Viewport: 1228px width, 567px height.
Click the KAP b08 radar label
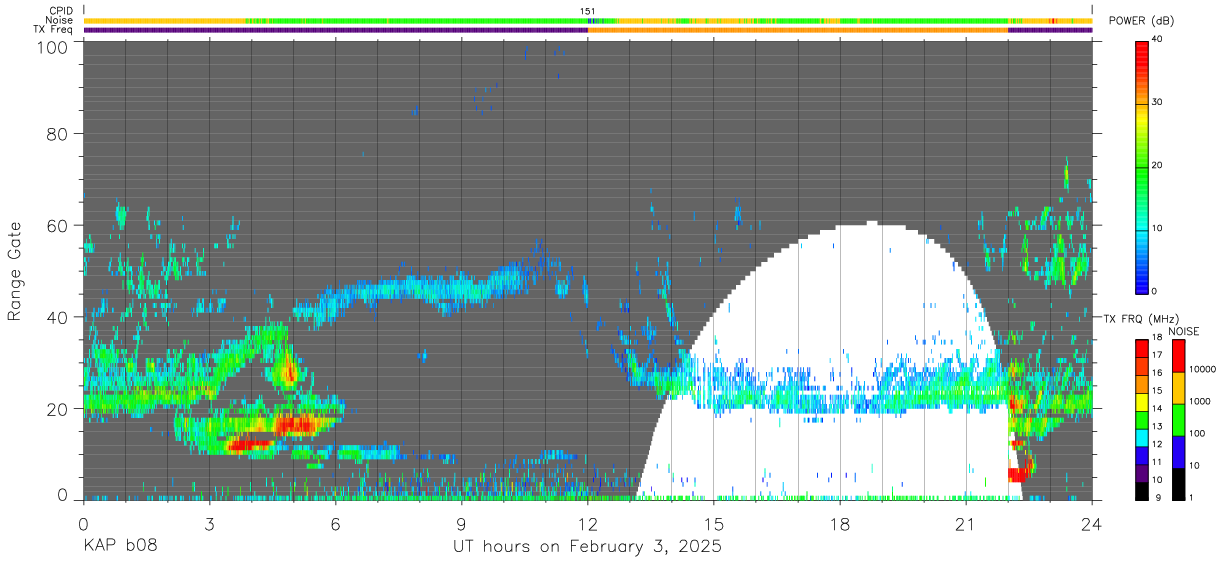point(121,547)
